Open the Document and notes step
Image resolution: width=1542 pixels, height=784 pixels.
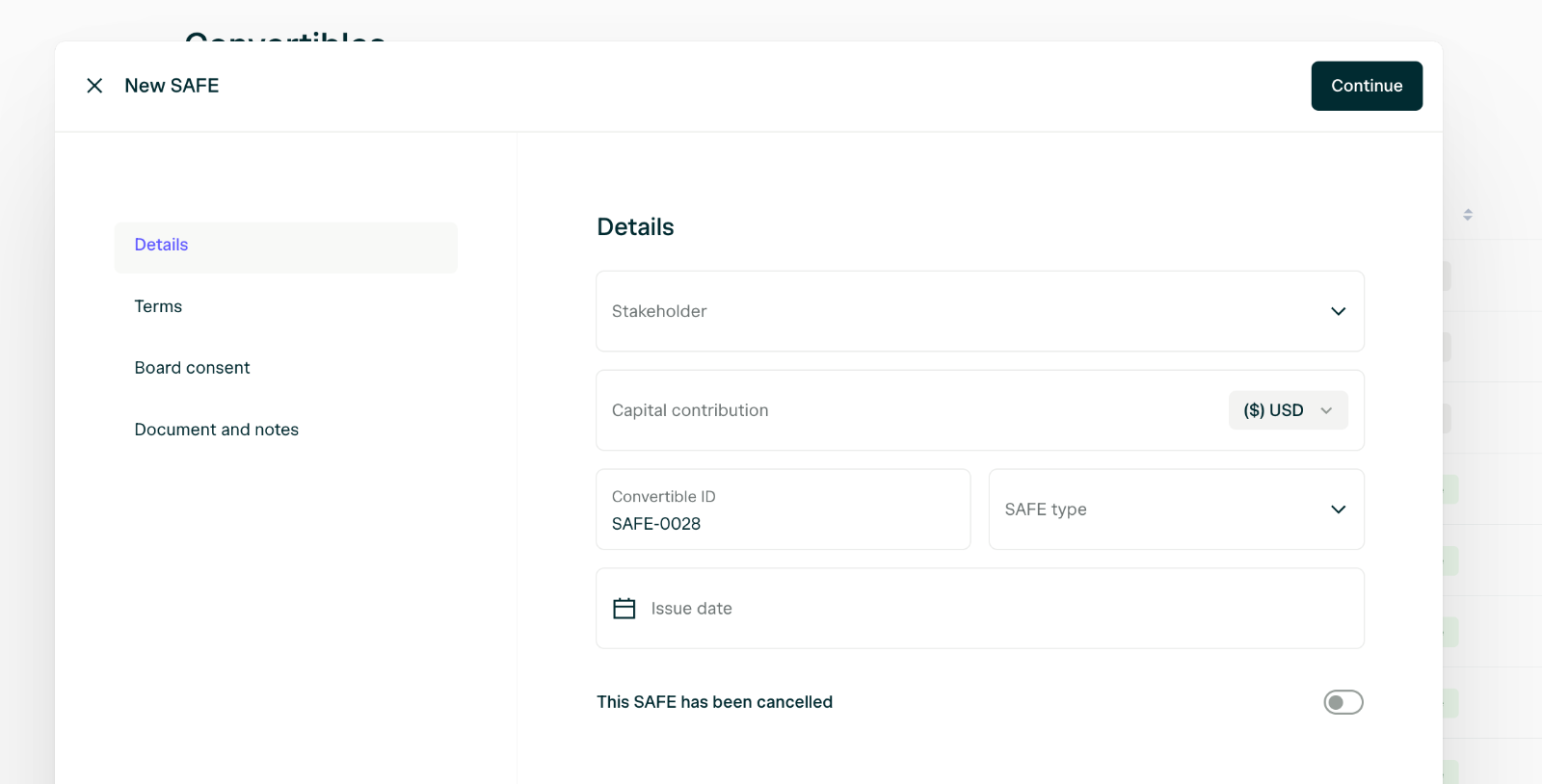pos(217,430)
